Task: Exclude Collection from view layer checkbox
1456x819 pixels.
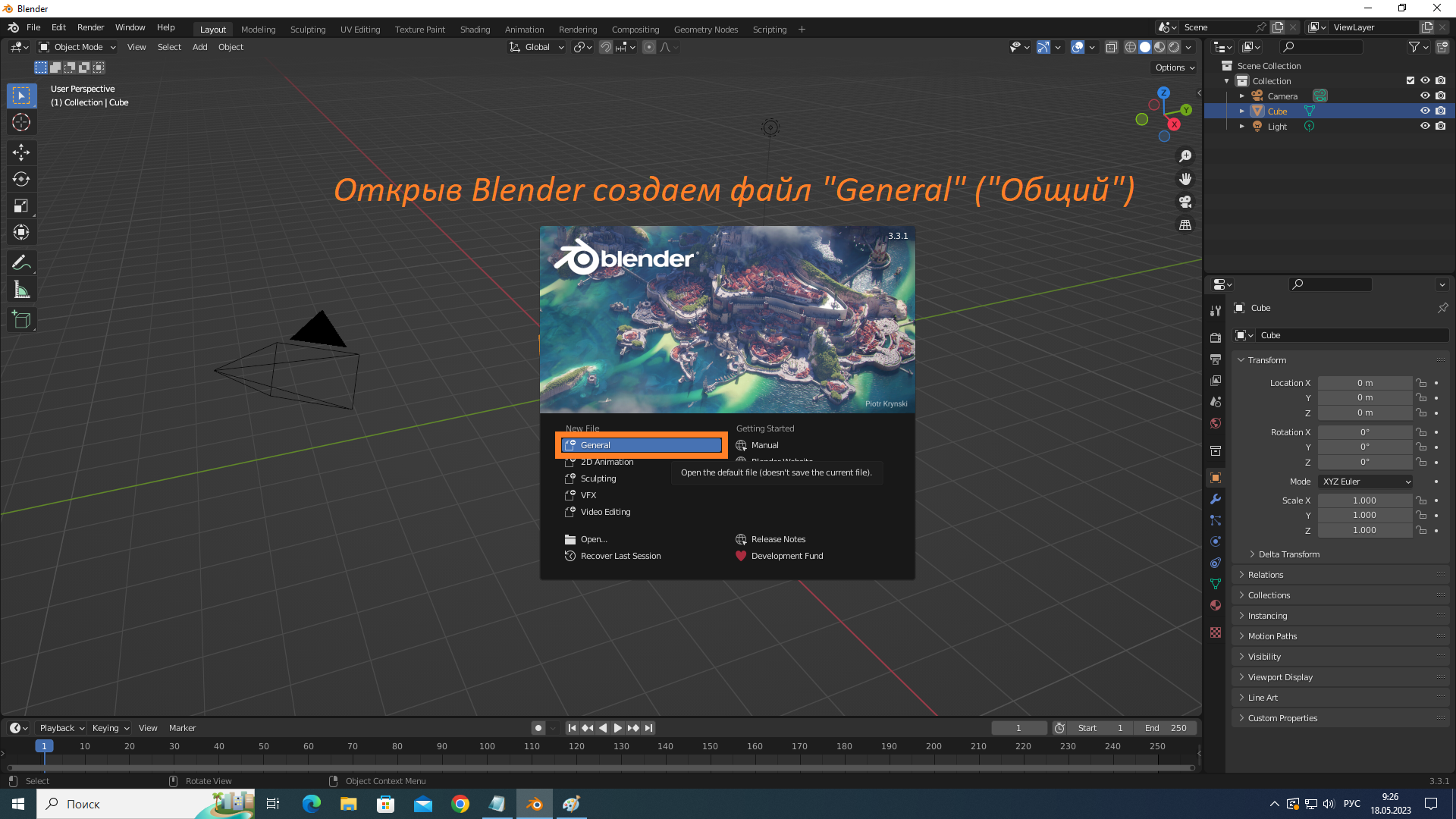Action: point(1410,80)
